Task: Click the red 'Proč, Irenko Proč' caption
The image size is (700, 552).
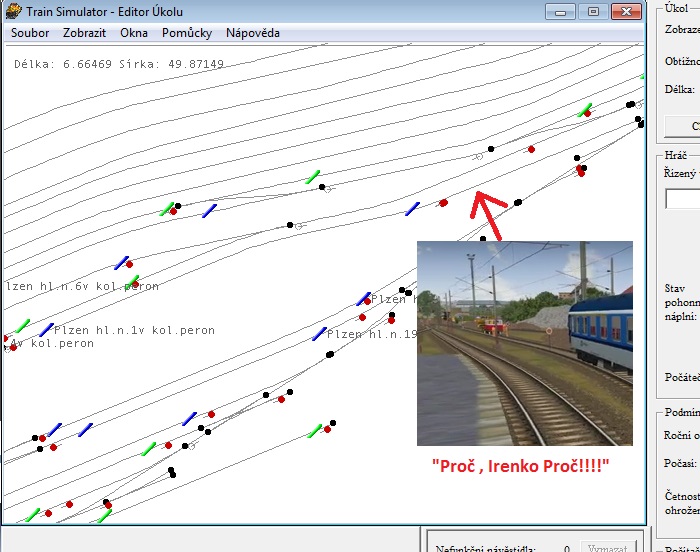Action: (x=520, y=466)
